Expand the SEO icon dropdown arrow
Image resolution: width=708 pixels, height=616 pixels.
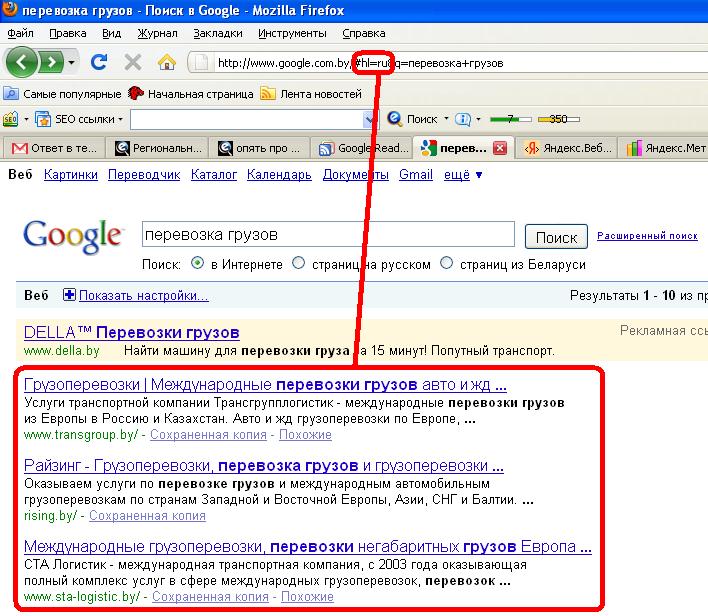(26, 119)
